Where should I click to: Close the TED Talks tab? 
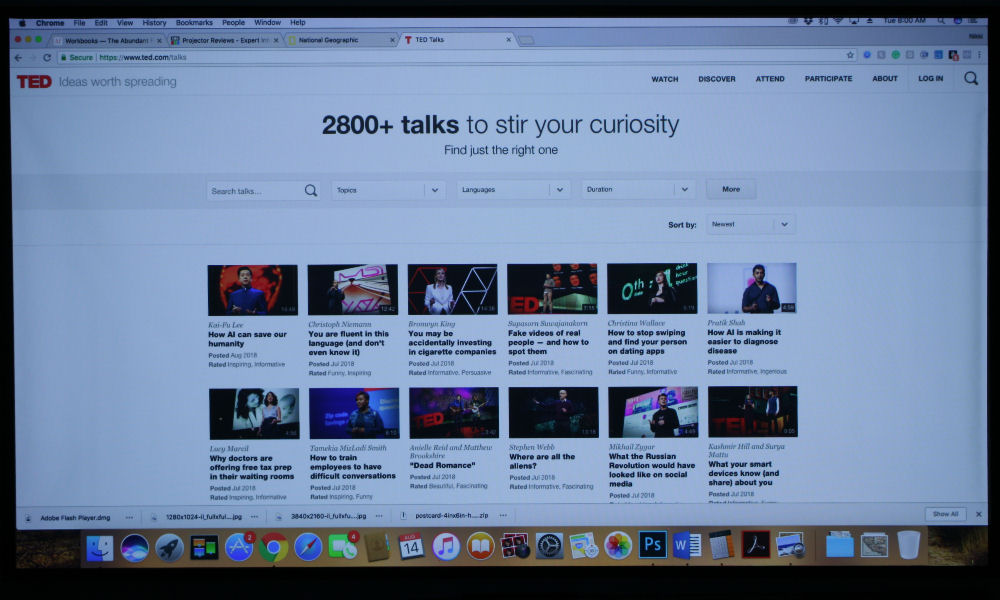pos(508,40)
